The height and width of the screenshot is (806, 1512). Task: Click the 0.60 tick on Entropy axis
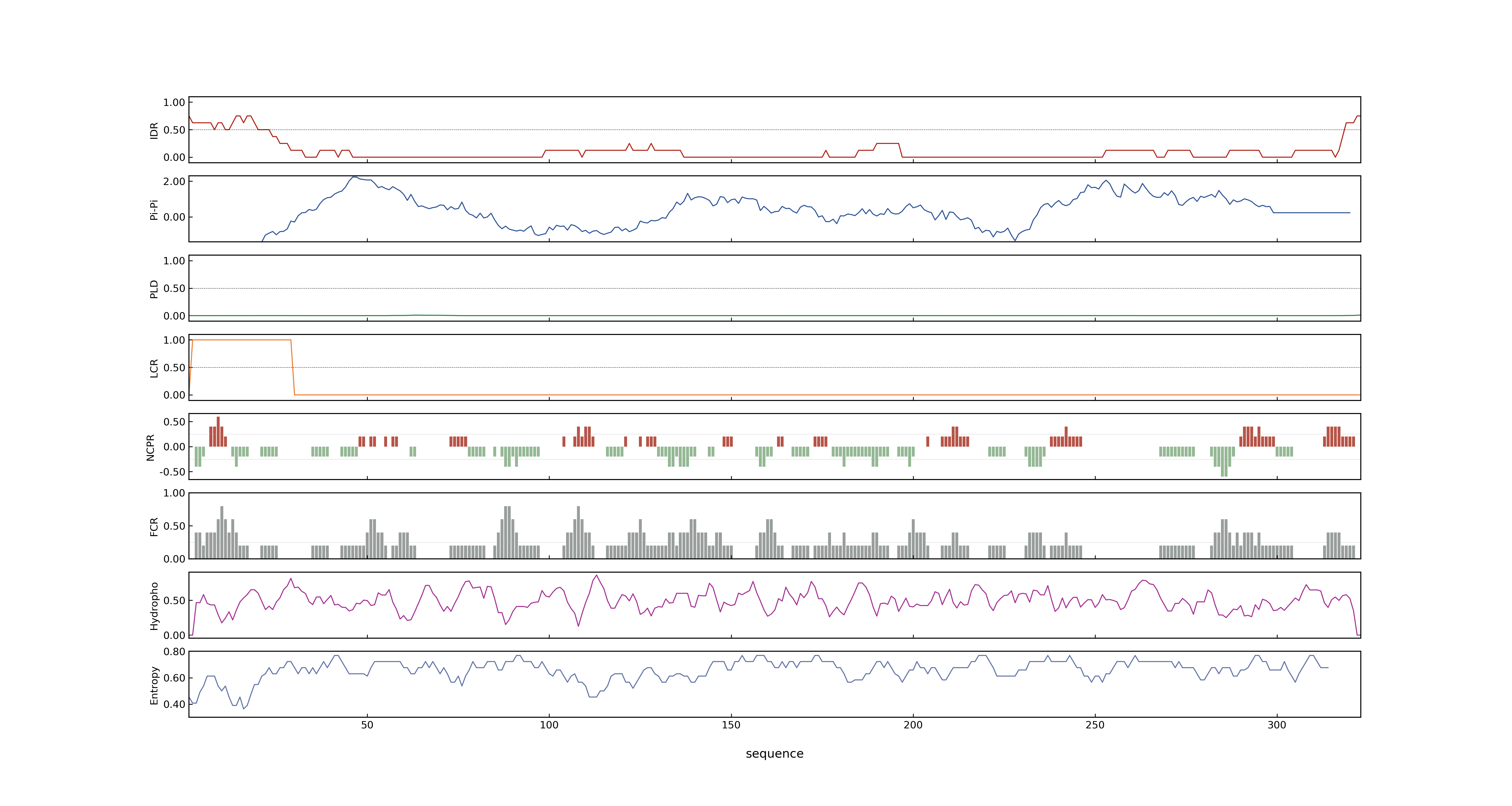(174, 678)
